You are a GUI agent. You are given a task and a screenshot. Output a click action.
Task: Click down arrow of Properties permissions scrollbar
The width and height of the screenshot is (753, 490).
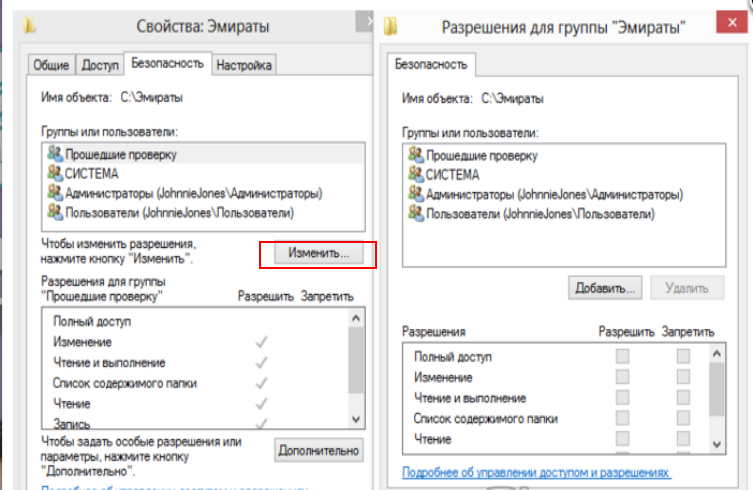pyautogui.click(x=356, y=419)
